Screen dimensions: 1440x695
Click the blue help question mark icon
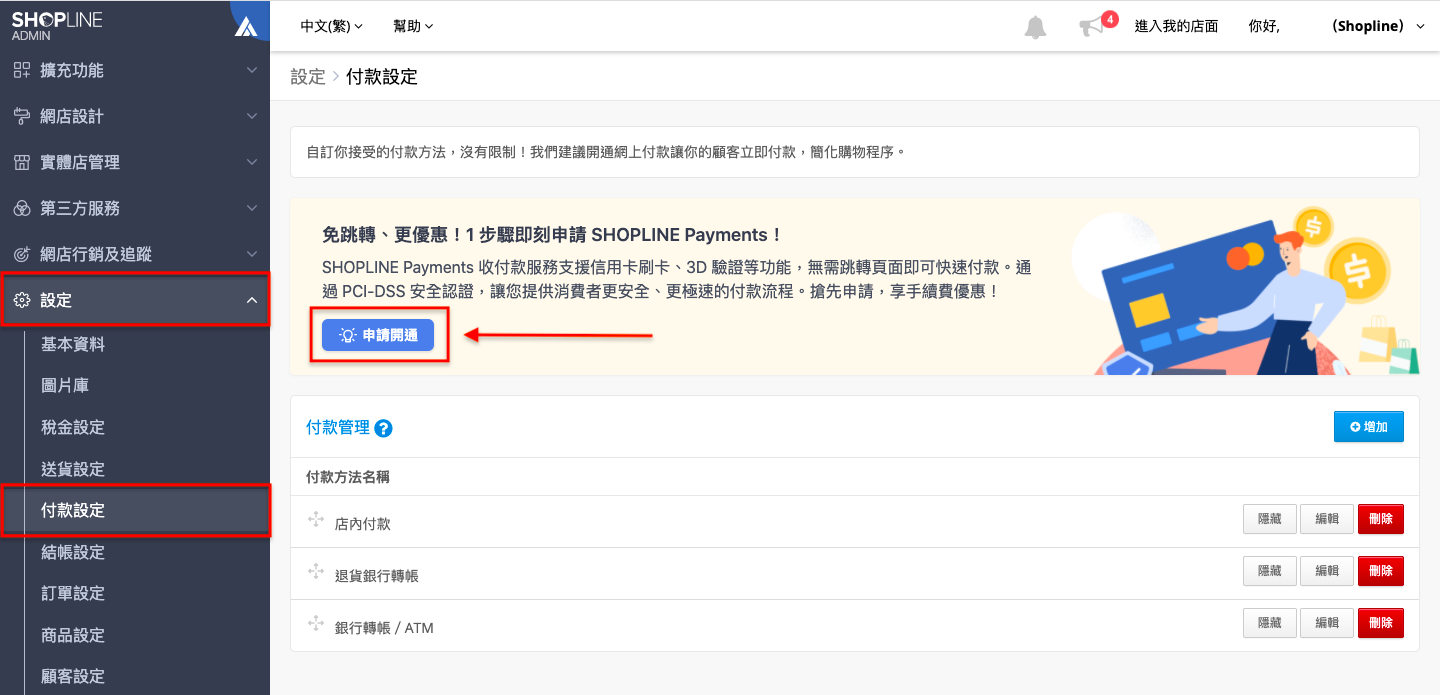383,428
